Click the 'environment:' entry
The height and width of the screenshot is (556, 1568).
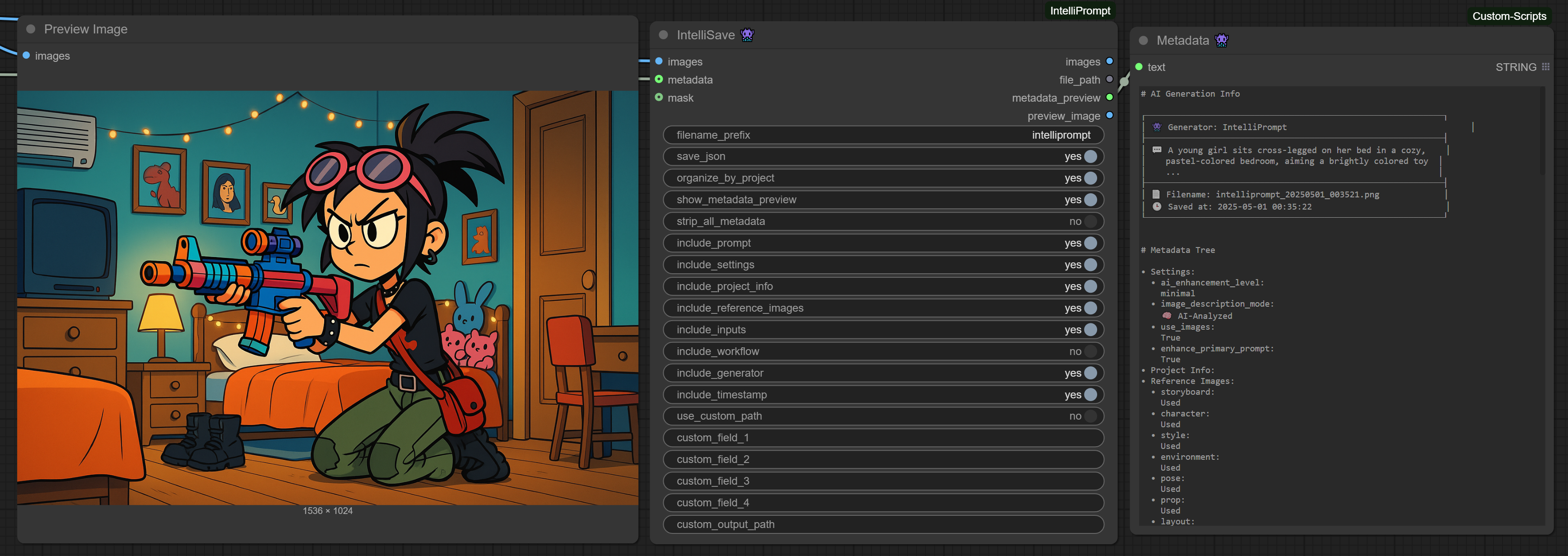[1189, 458]
